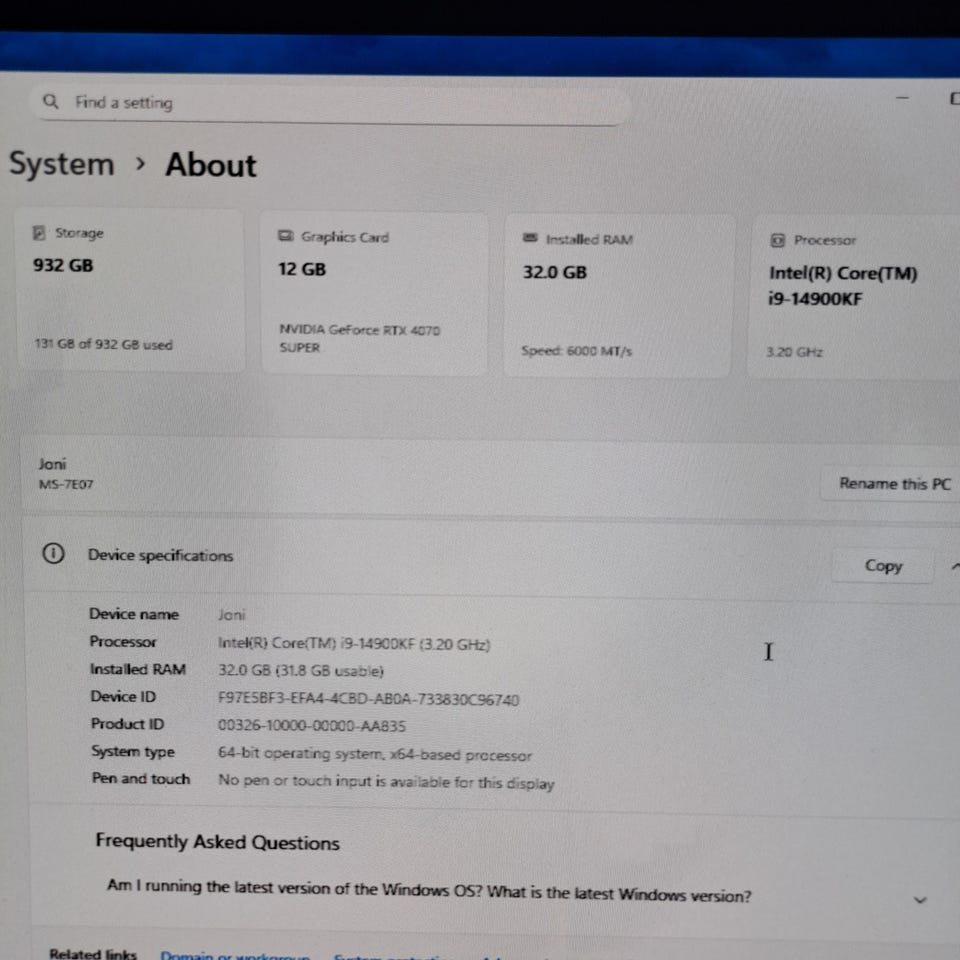Click the Installed RAM icon
960x960 pixels.
coord(530,238)
